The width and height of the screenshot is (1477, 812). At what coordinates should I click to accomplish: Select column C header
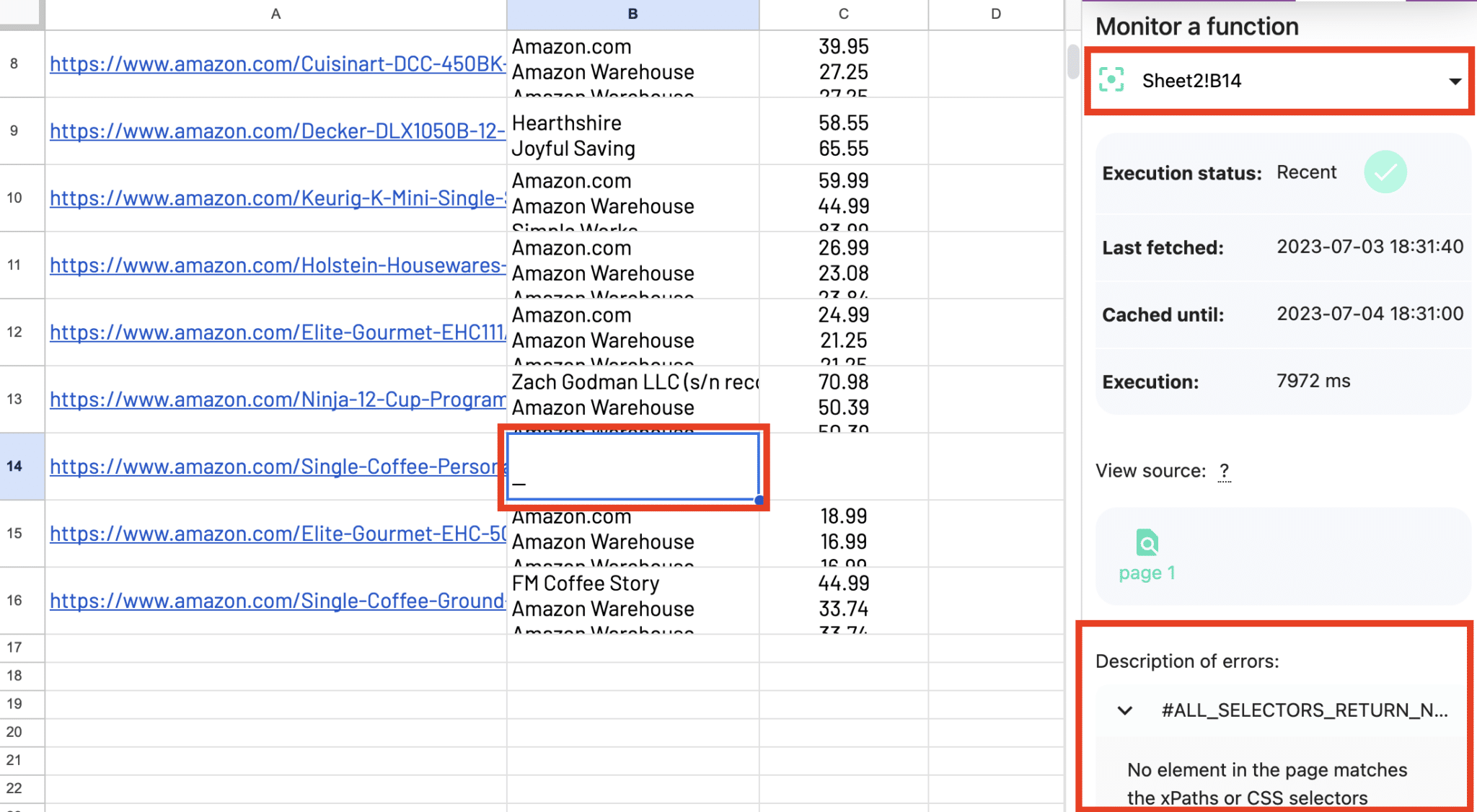pyautogui.click(x=843, y=14)
